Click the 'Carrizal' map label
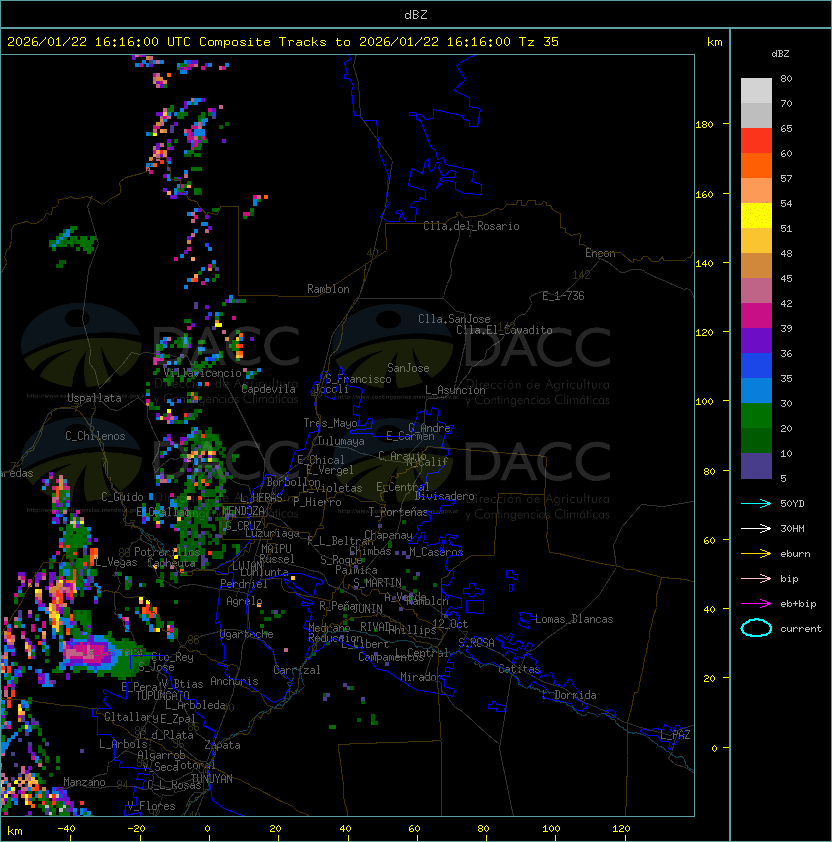The height and width of the screenshot is (842, 832). point(296,670)
